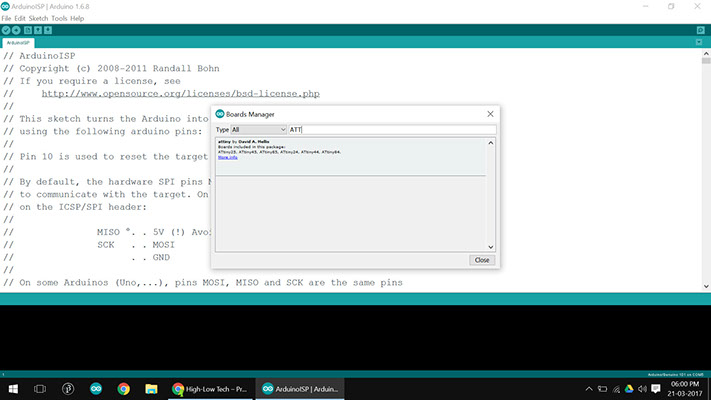This screenshot has height=400, width=711.
Task: Click More info link in attiny package
Action: [x=228, y=157]
